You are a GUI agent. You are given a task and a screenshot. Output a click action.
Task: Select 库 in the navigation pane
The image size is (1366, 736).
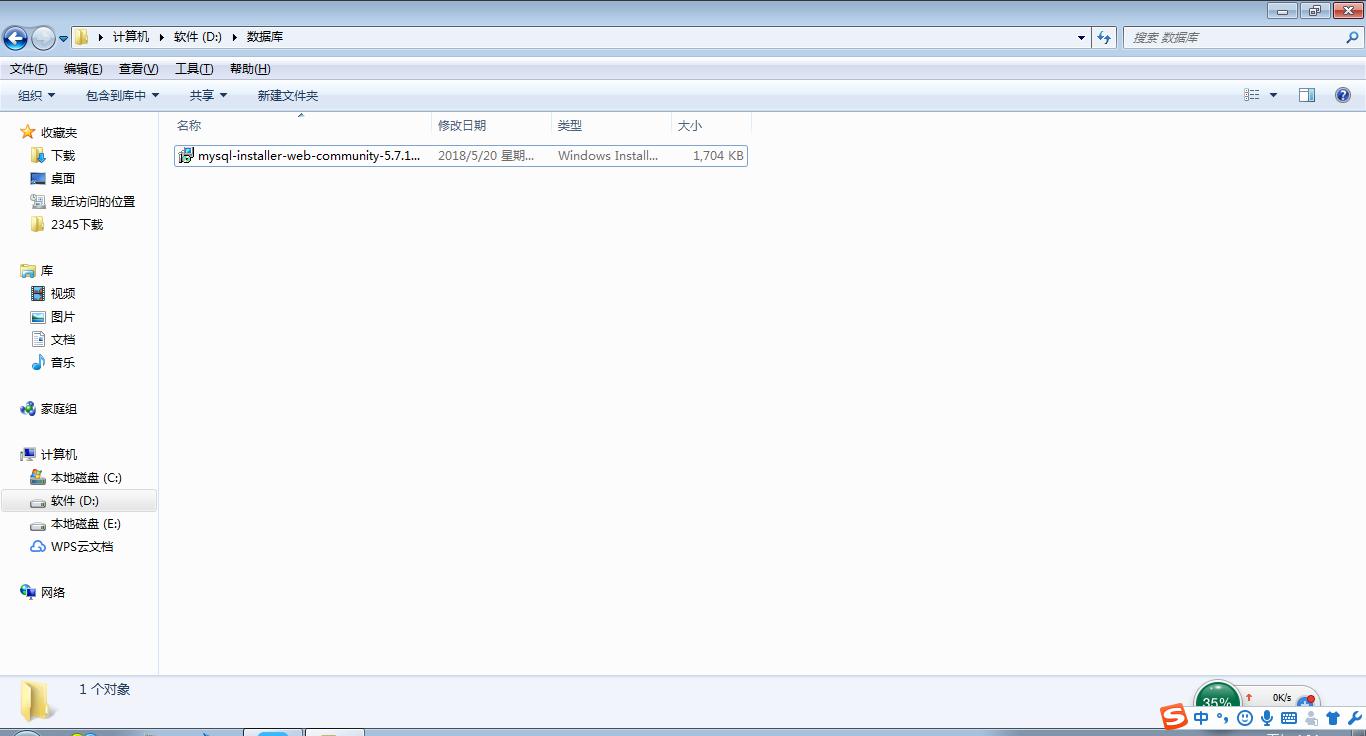point(47,271)
